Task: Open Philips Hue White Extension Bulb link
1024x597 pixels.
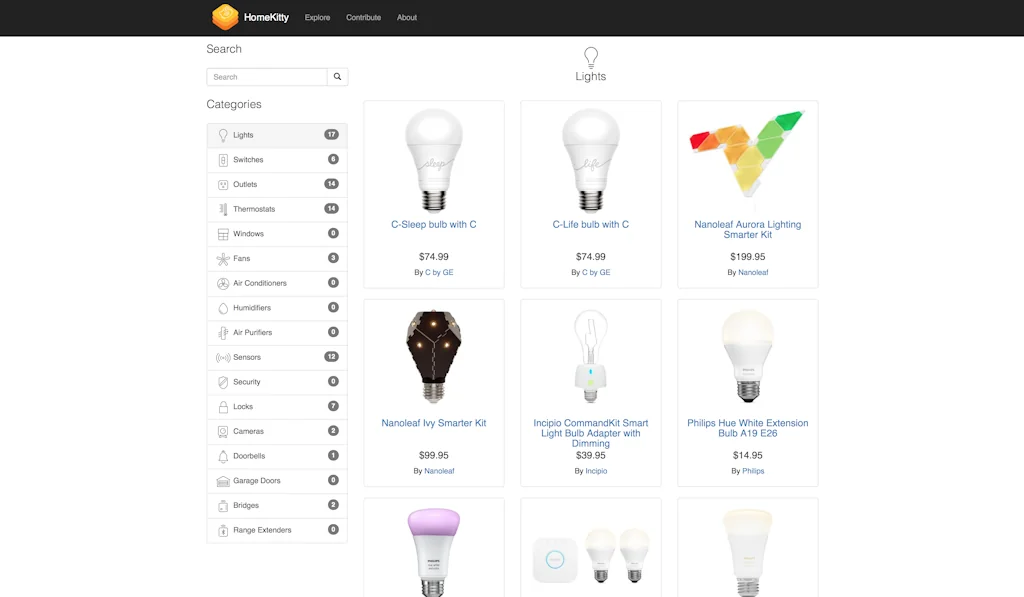Action: coord(748,428)
